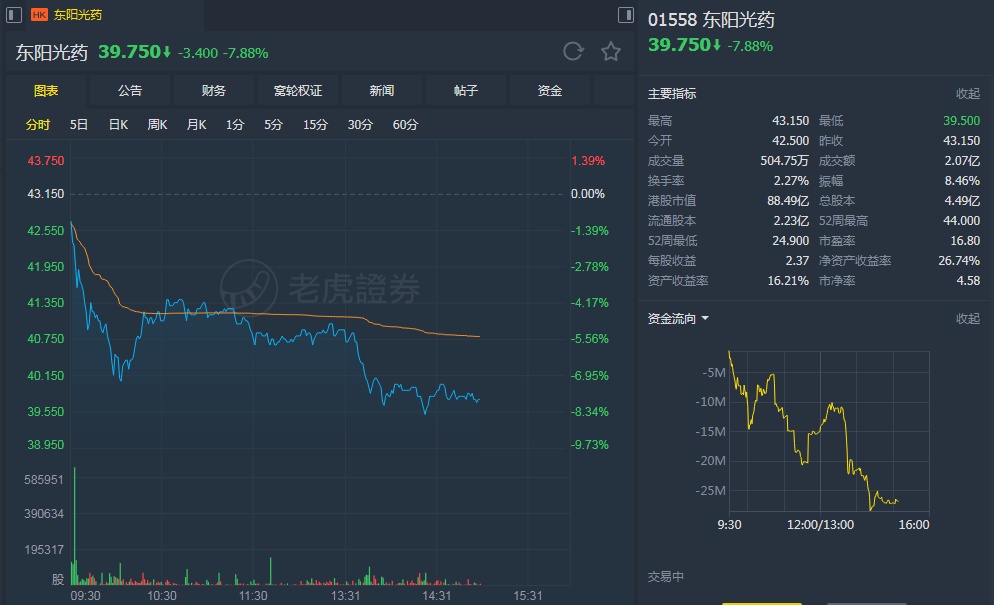This screenshot has height=605, width=994.
Task: Click the refresh quote icon
Action: (x=573, y=52)
